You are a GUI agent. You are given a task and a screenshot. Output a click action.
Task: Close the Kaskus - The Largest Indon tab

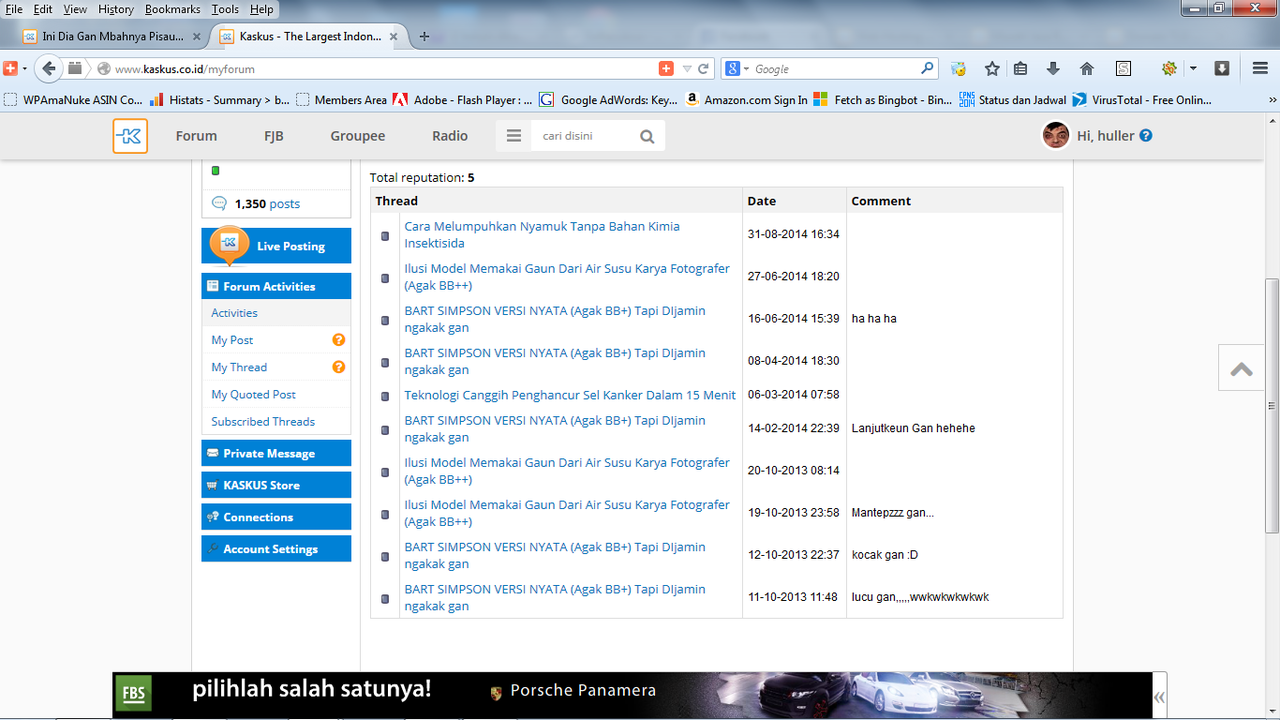pyautogui.click(x=395, y=36)
